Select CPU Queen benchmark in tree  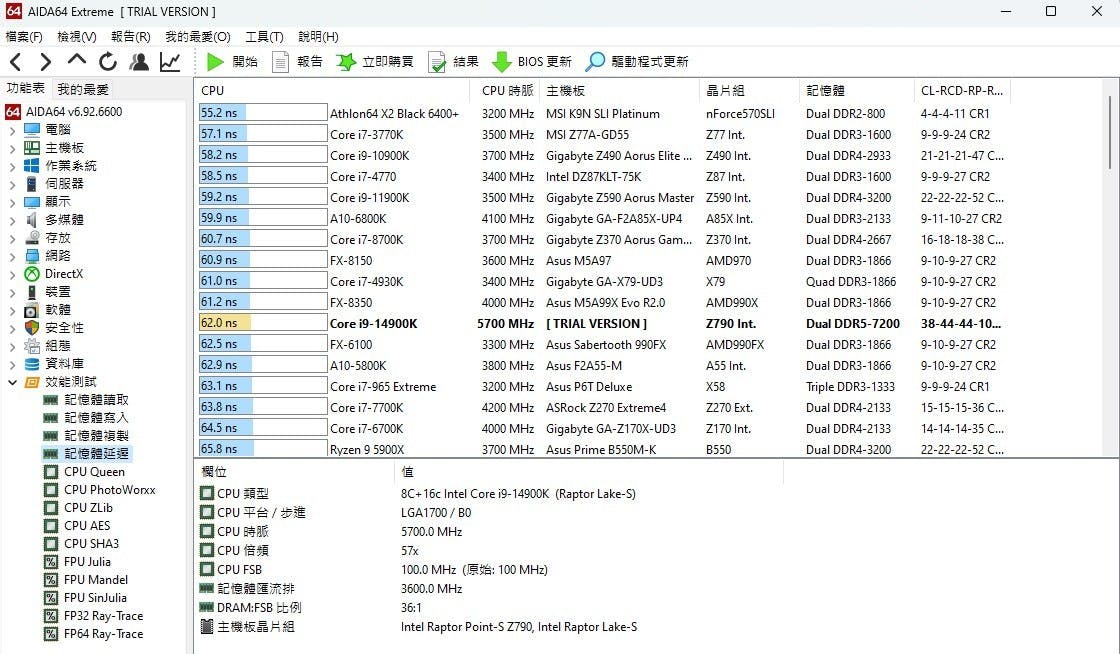[x=94, y=472]
